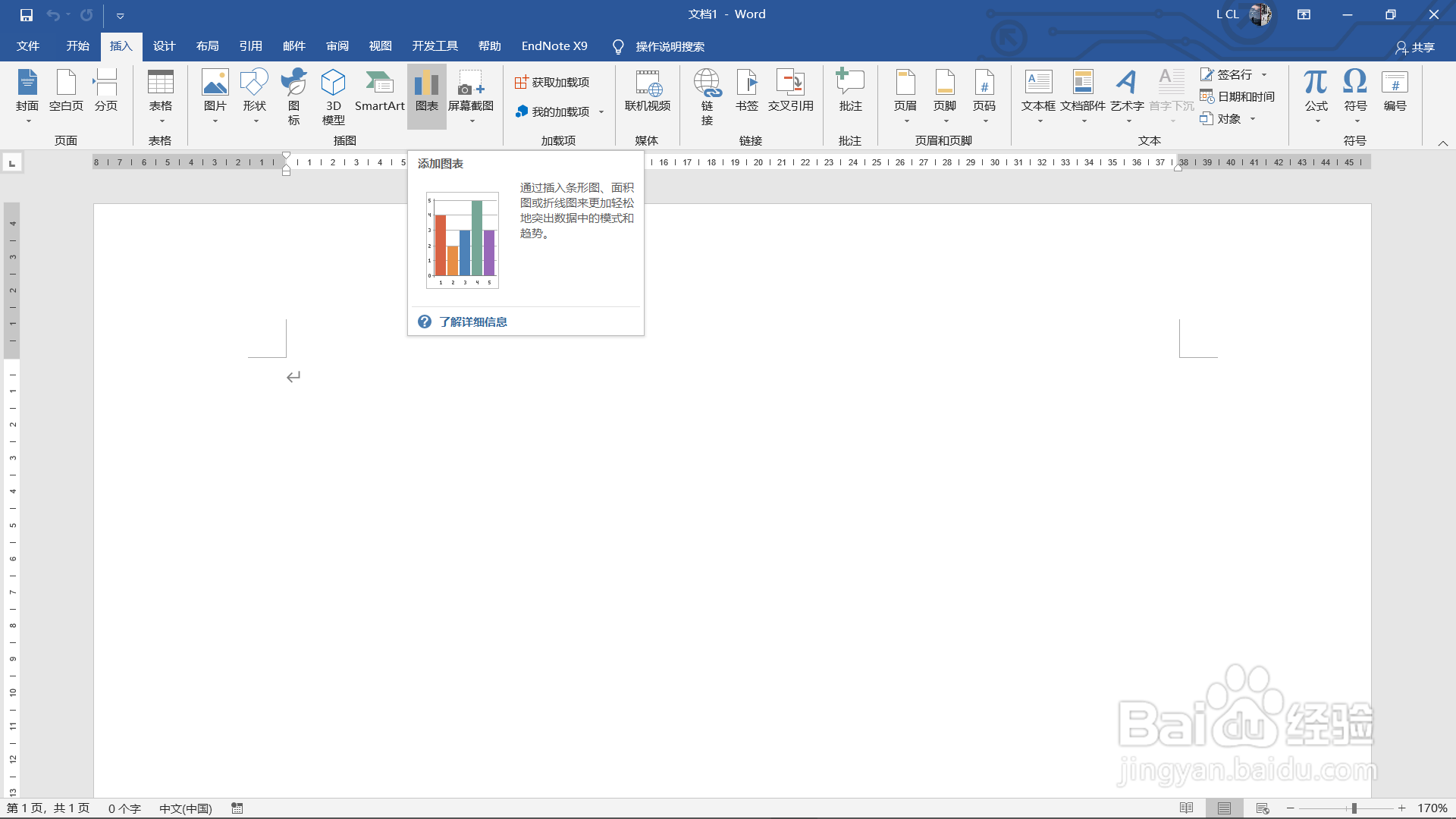Image resolution: width=1456 pixels, height=819 pixels.
Task: Open the 签名行 dropdown arrow
Action: (1264, 75)
